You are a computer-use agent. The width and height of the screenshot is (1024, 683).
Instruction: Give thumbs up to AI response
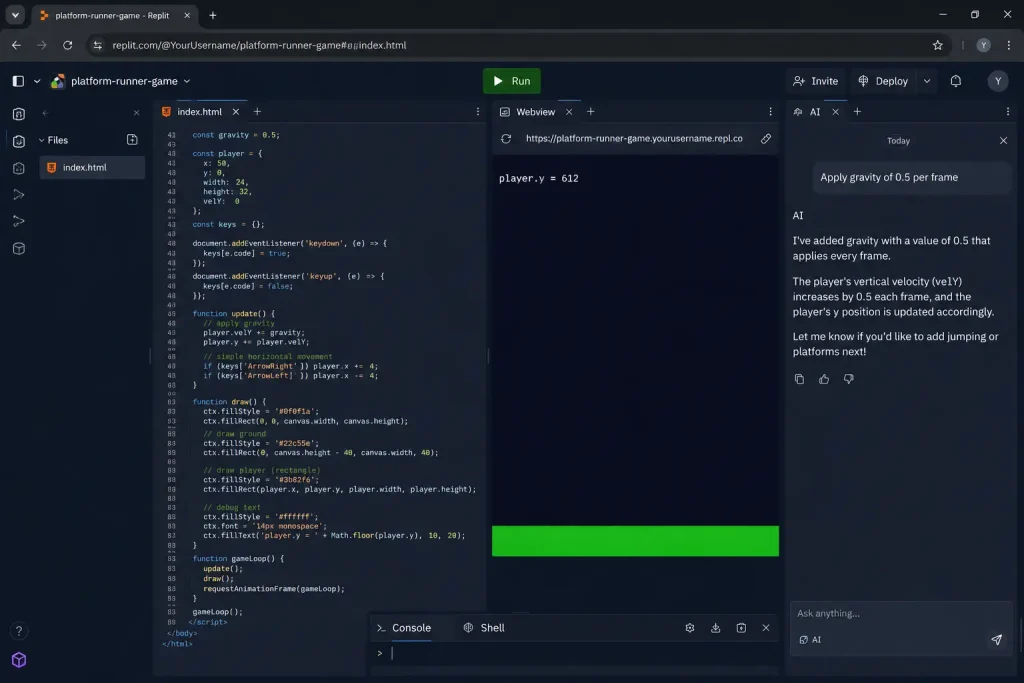(824, 379)
